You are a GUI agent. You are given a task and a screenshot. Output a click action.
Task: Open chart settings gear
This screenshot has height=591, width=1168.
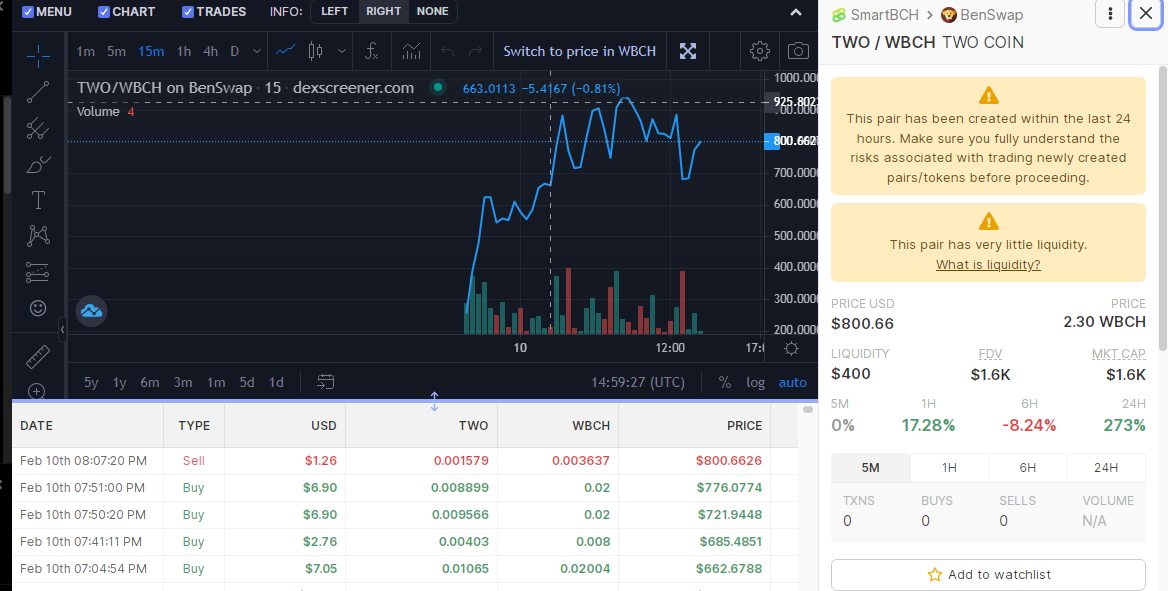pyautogui.click(x=759, y=51)
